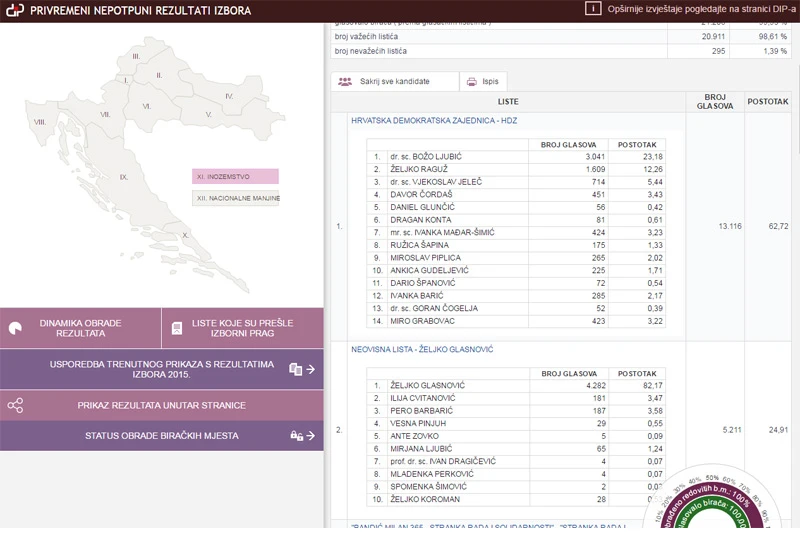Select XII. Nacionalne manjine constituency
This screenshot has width=800, height=533.
[235, 198]
